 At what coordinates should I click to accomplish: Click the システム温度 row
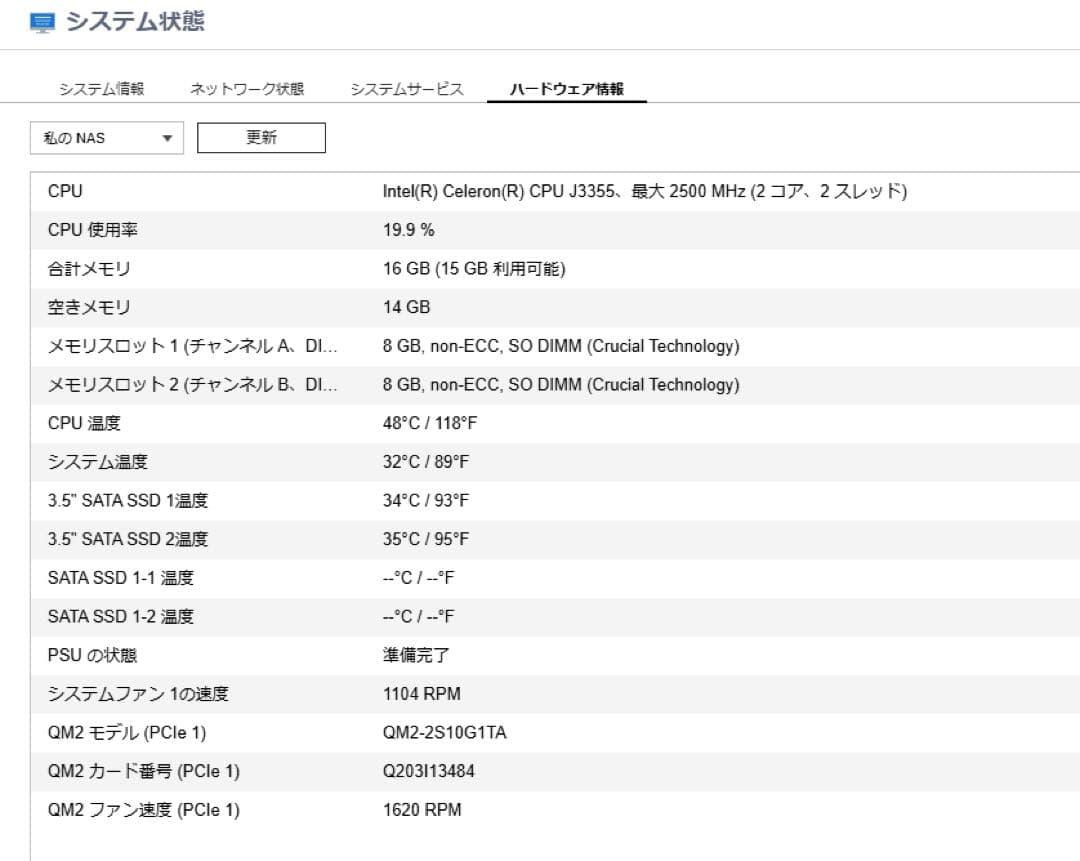tap(540, 461)
